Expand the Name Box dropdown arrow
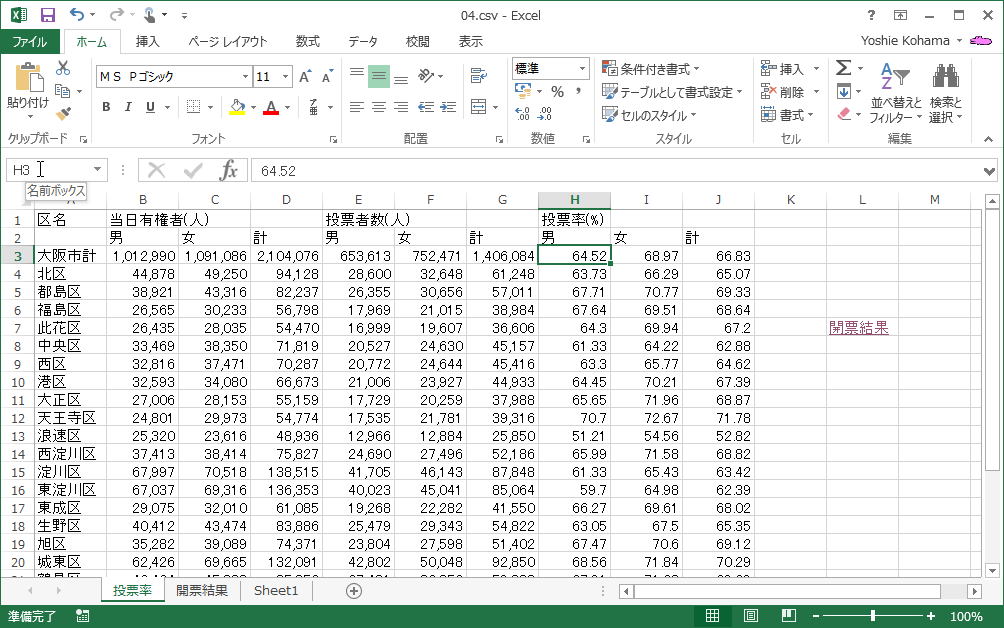The width and height of the screenshot is (1004, 628). (97, 170)
